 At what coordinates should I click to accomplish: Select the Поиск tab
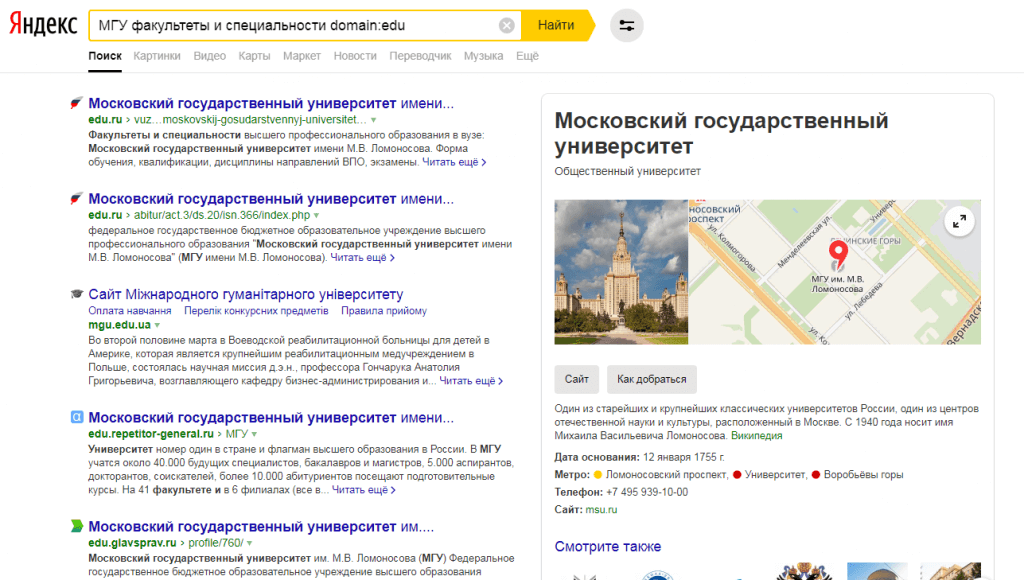(105, 56)
